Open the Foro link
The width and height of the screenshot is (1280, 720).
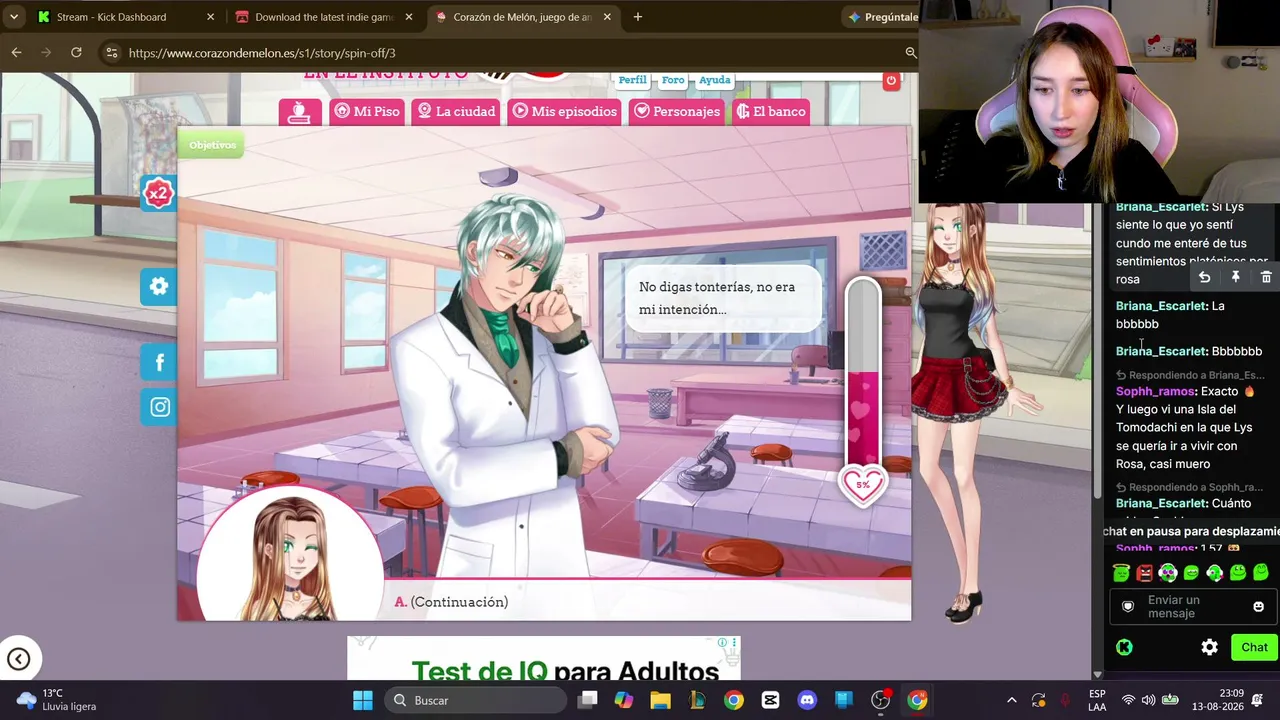coord(673,80)
